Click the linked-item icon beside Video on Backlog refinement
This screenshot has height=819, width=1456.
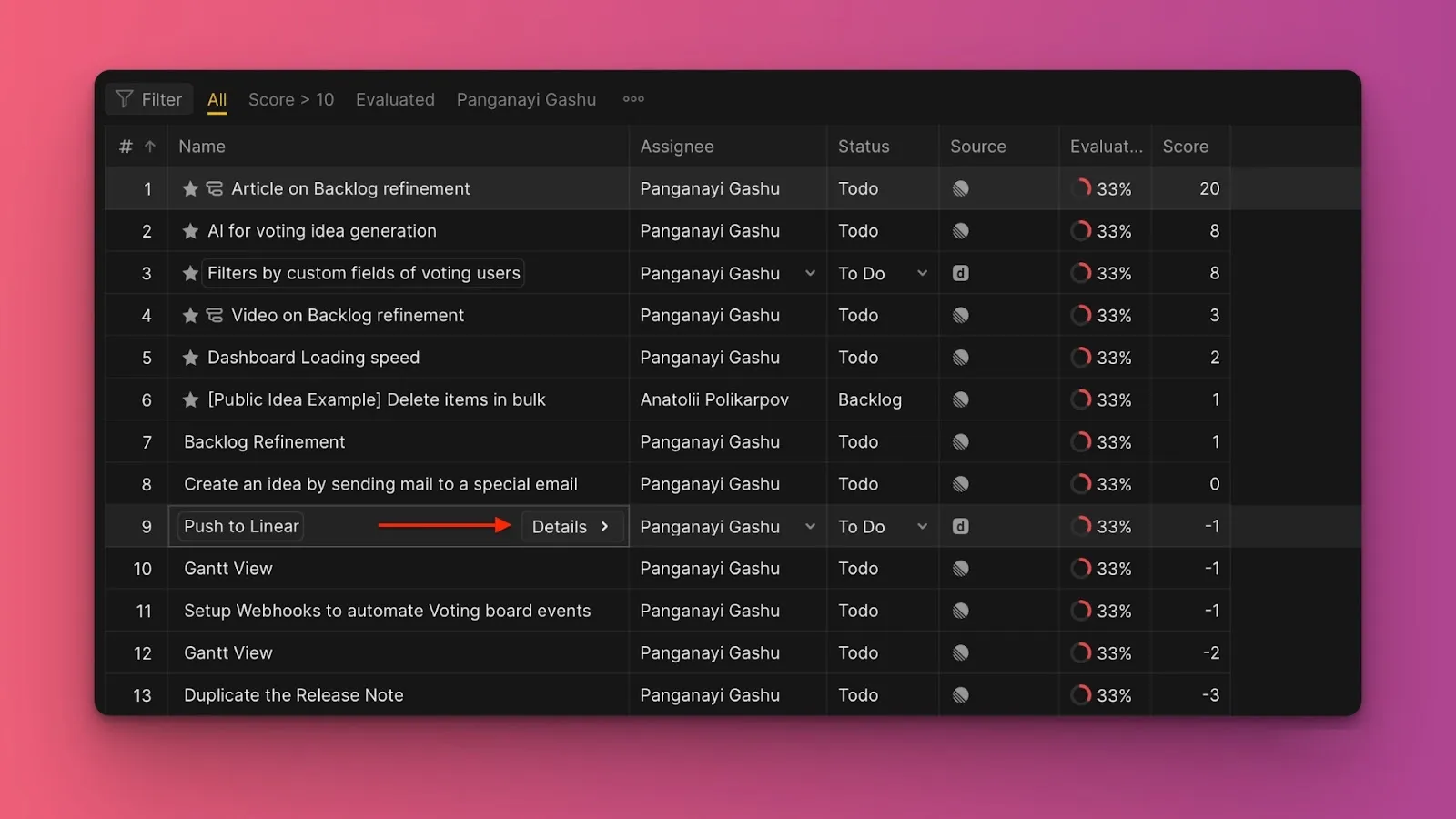pyautogui.click(x=215, y=316)
